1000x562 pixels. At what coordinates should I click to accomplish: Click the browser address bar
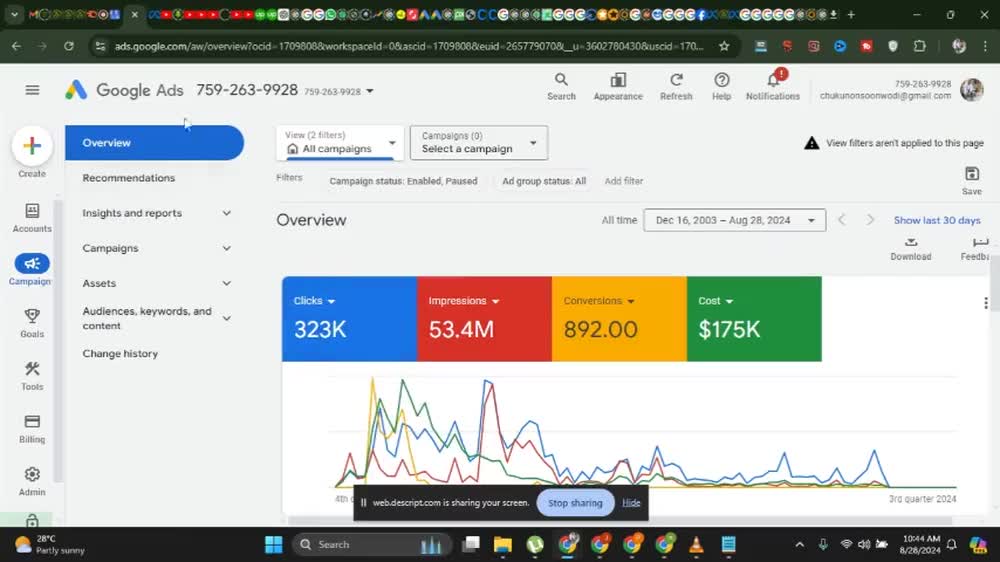[x=408, y=46]
